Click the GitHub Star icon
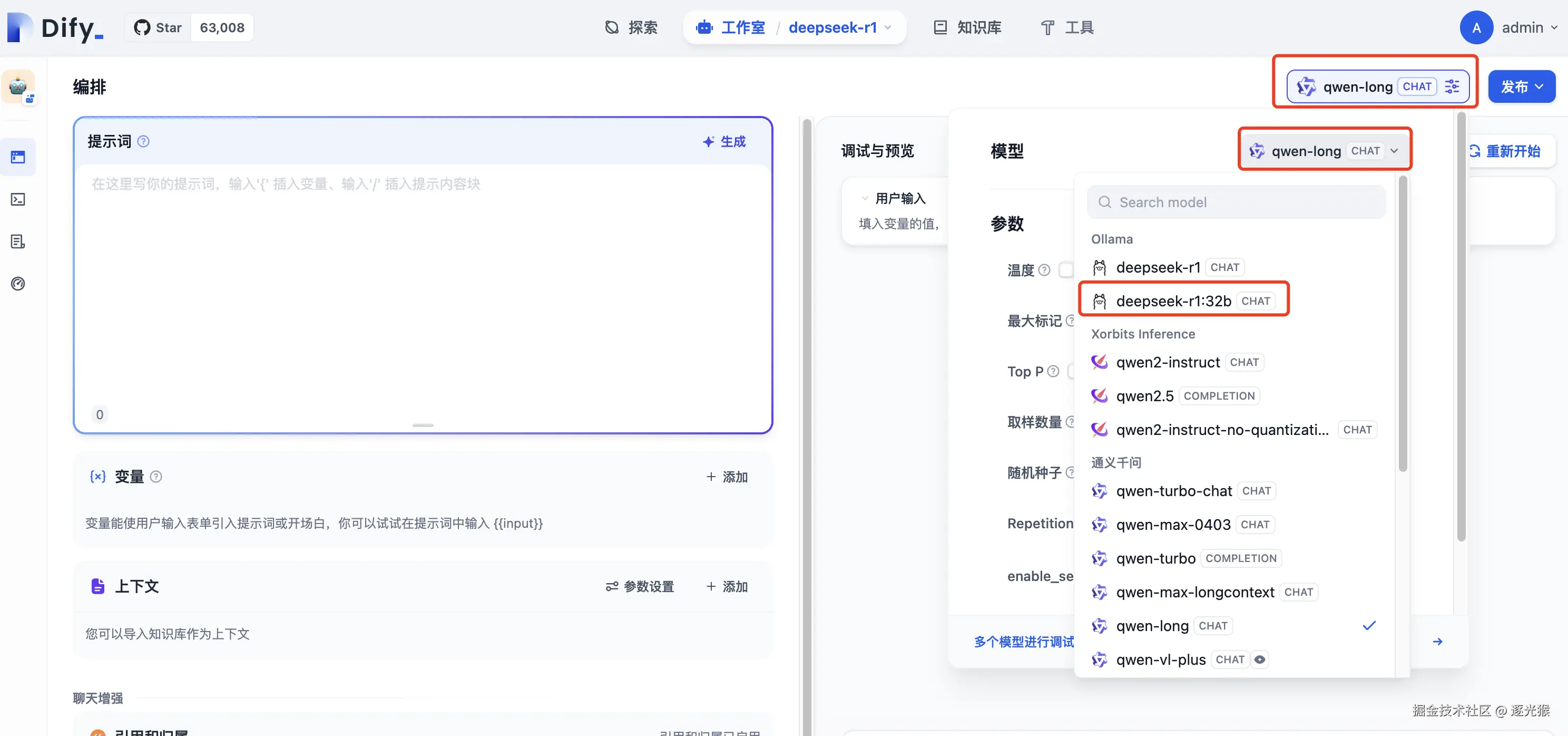Viewport: 1568px width, 736px height. (x=142, y=27)
